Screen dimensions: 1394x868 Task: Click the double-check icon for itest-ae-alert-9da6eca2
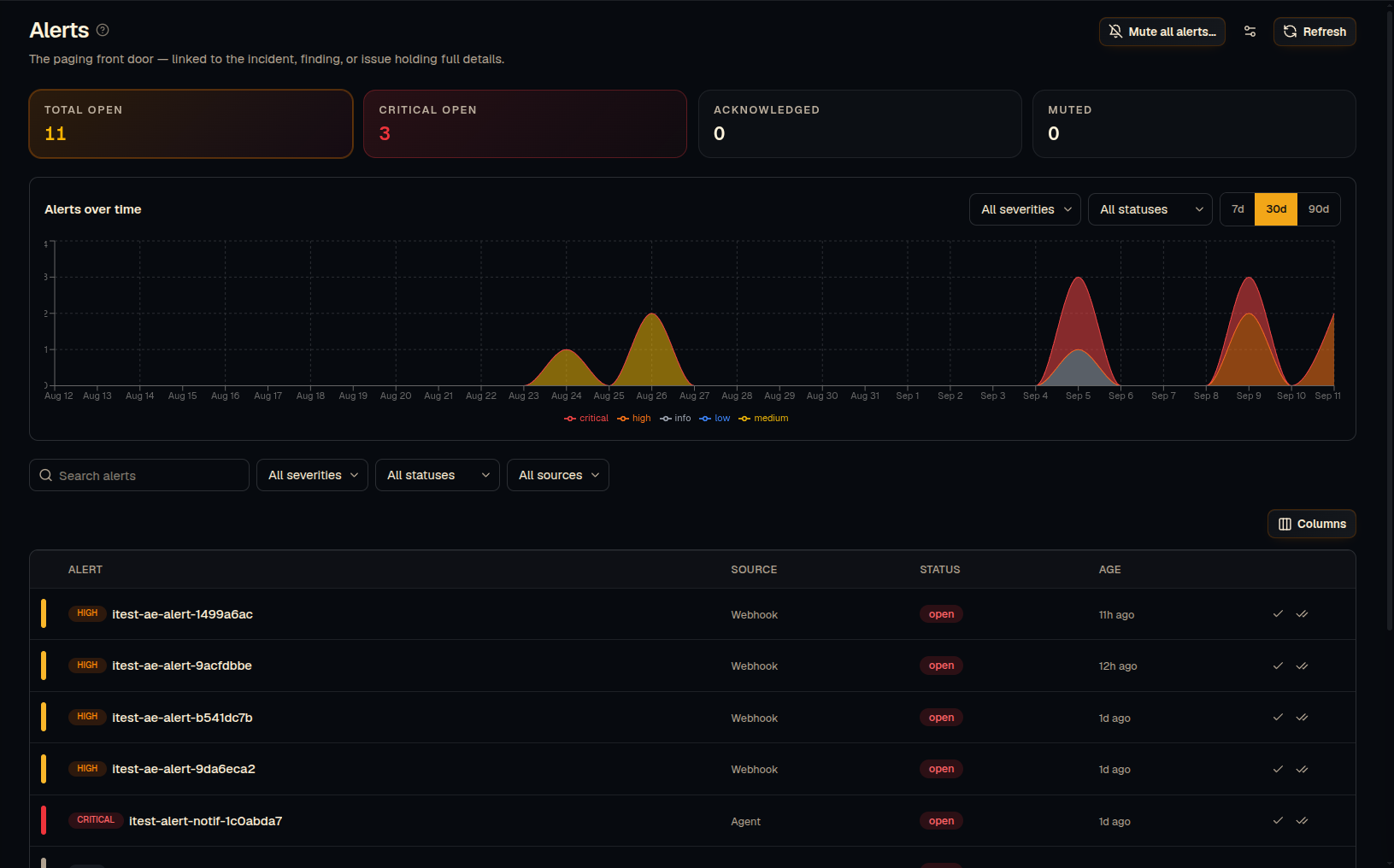[x=1302, y=769]
